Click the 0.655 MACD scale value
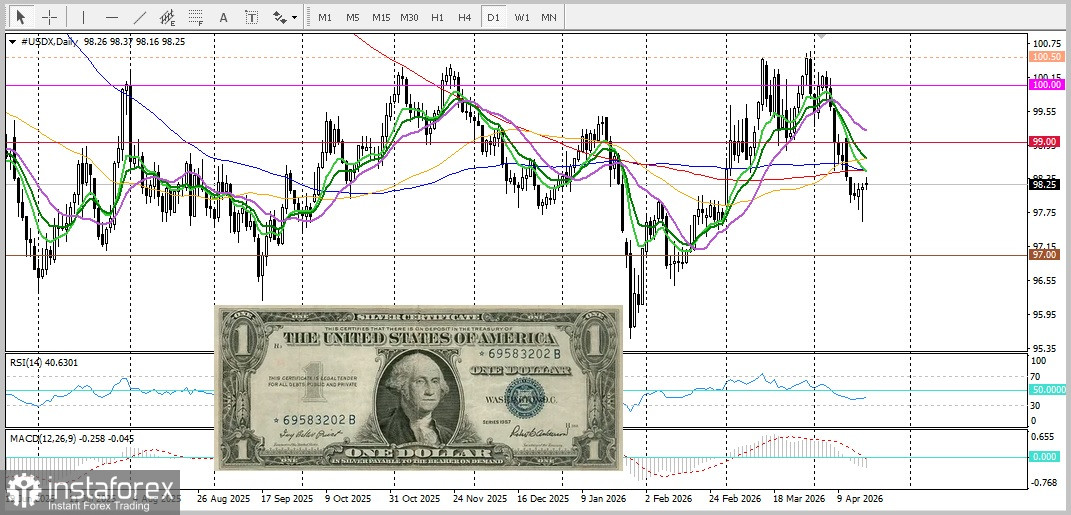This screenshot has height=515, width=1071. tap(1044, 436)
